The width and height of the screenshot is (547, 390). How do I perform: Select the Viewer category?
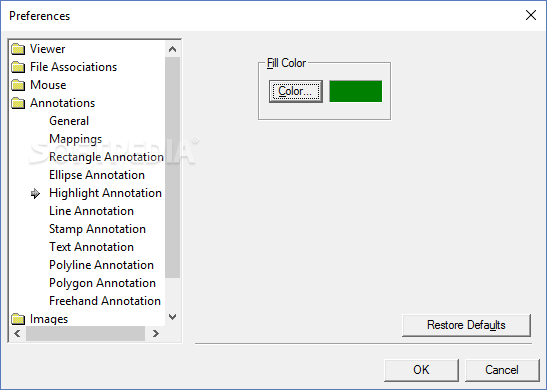coord(47,49)
